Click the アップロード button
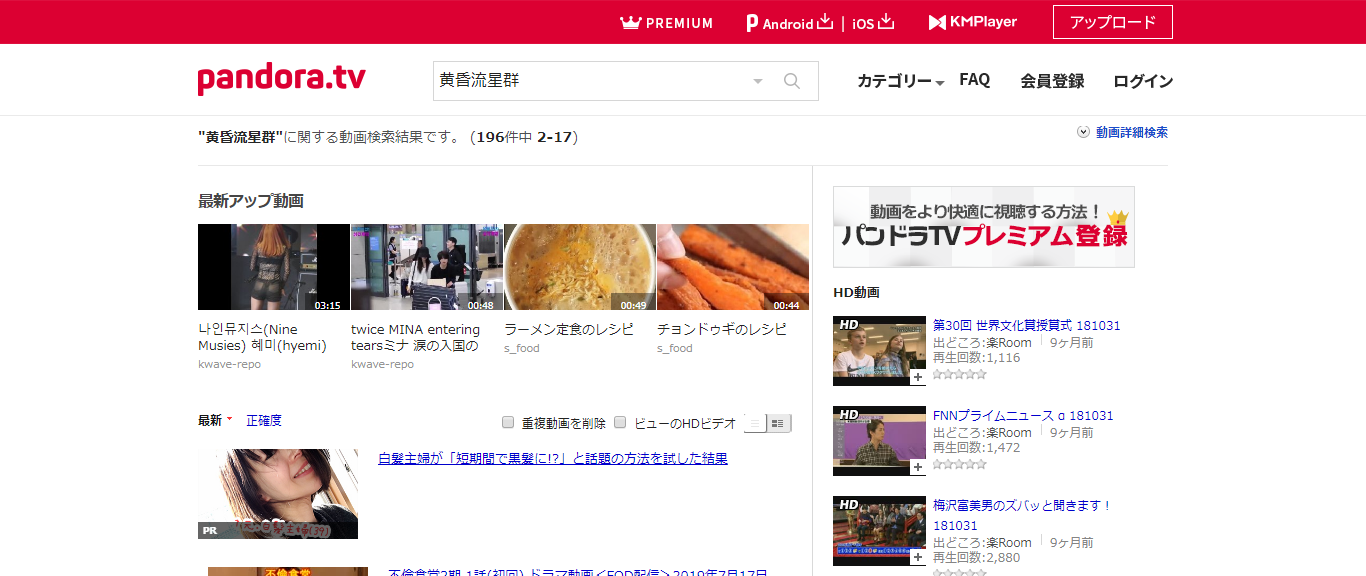The height and width of the screenshot is (576, 1366). pyautogui.click(x=1113, y=22)
